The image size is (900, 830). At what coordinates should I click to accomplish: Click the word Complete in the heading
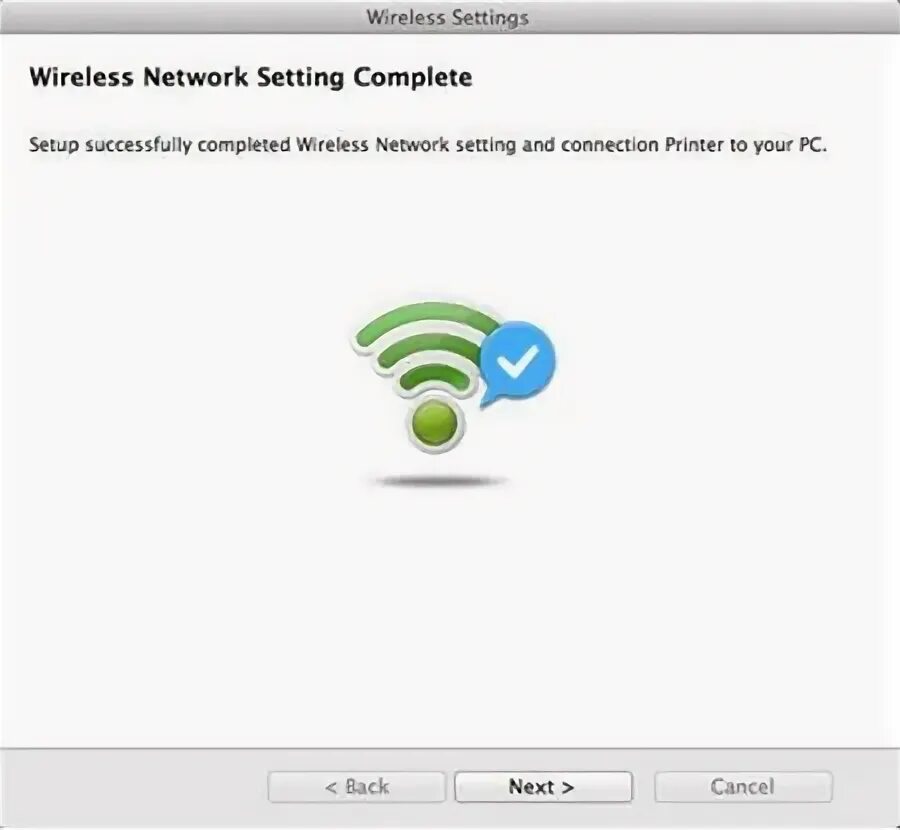pyautogui.click(x=413, y=77)
